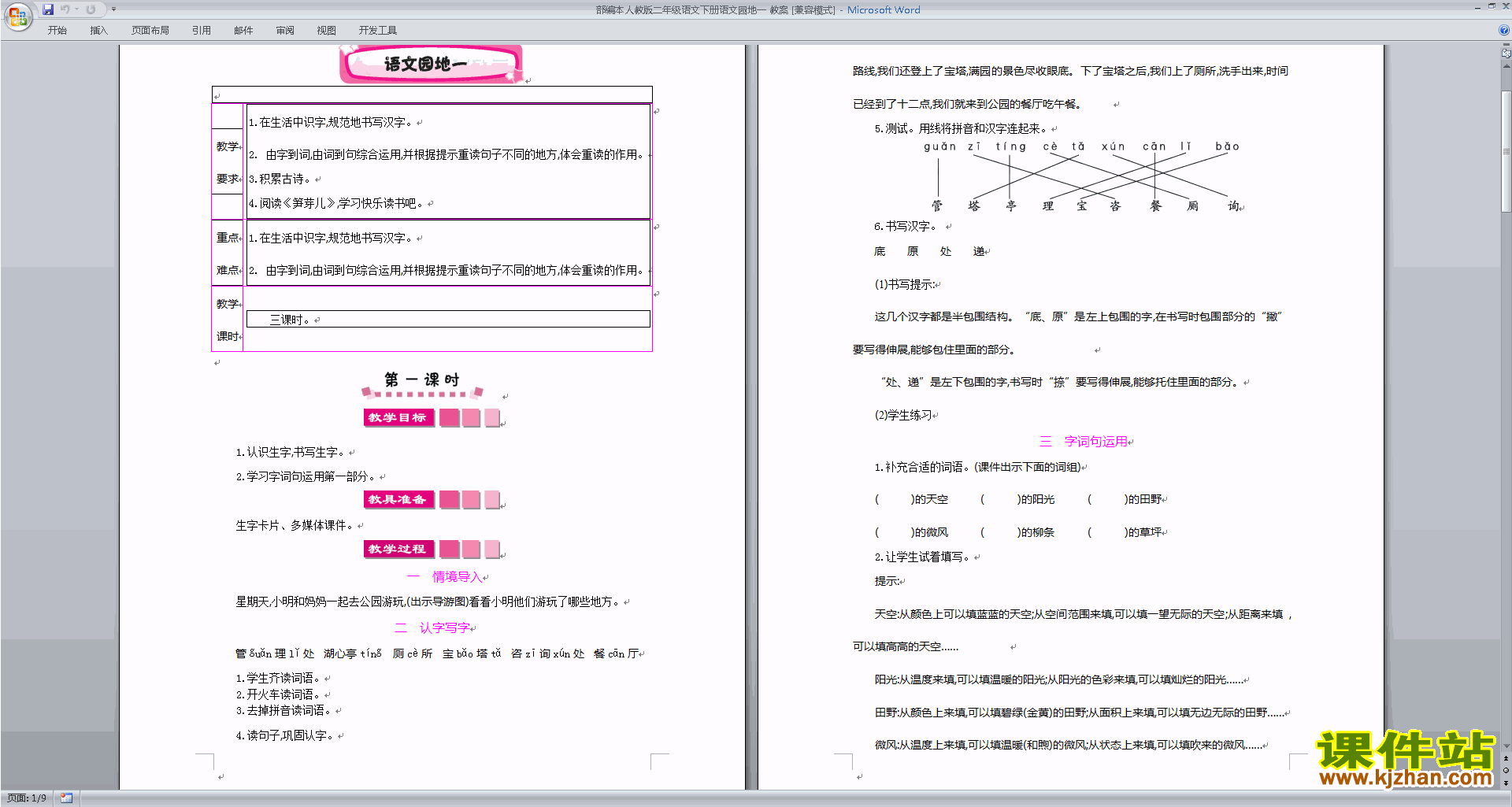Viewport: 1512px width, 807px height.
Task: Undo the last action in the toolbar
Action: 65,9
